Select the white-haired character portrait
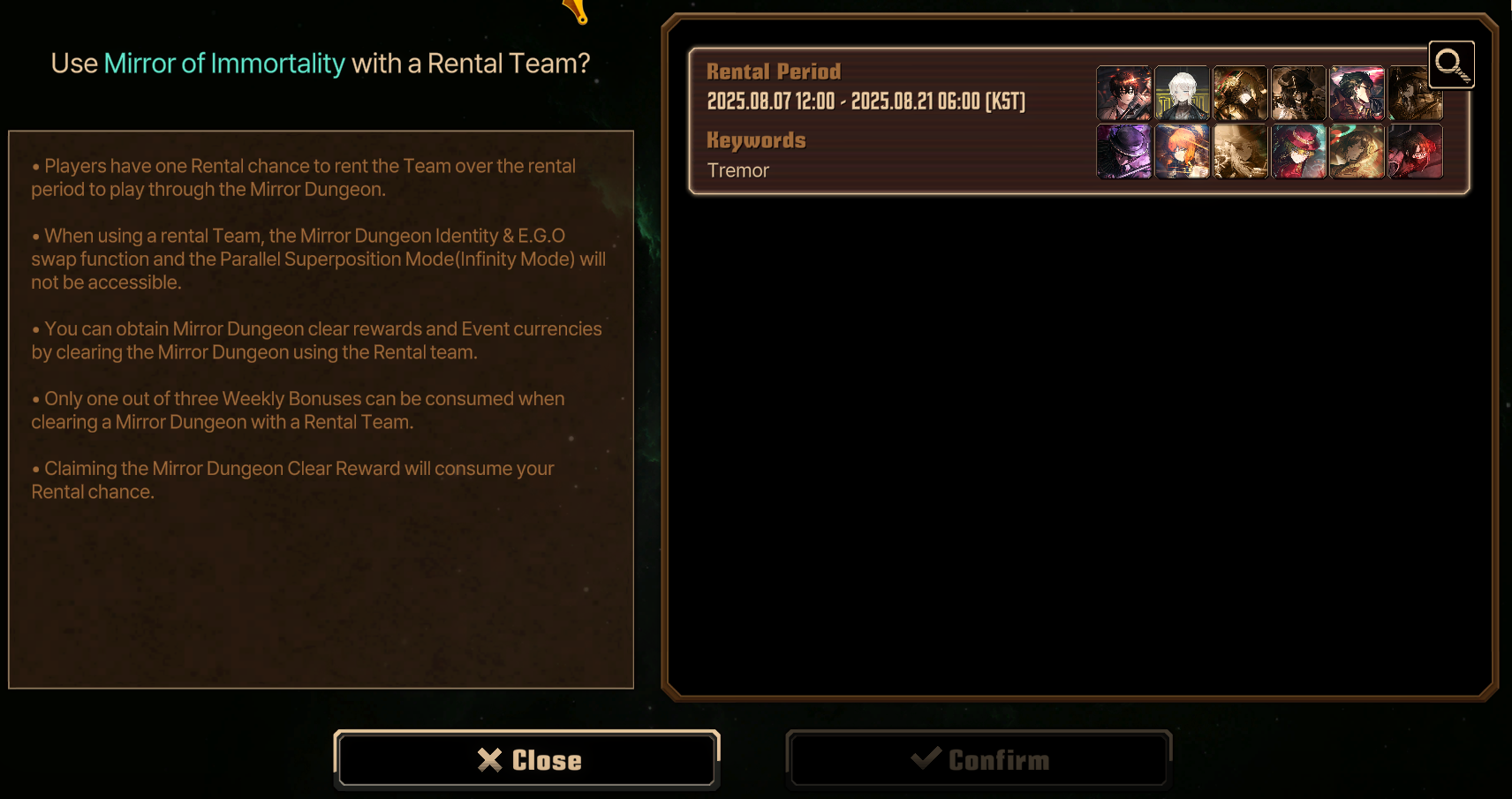Viewport: 1512px width, 799px height. (x=1182, y=93)
